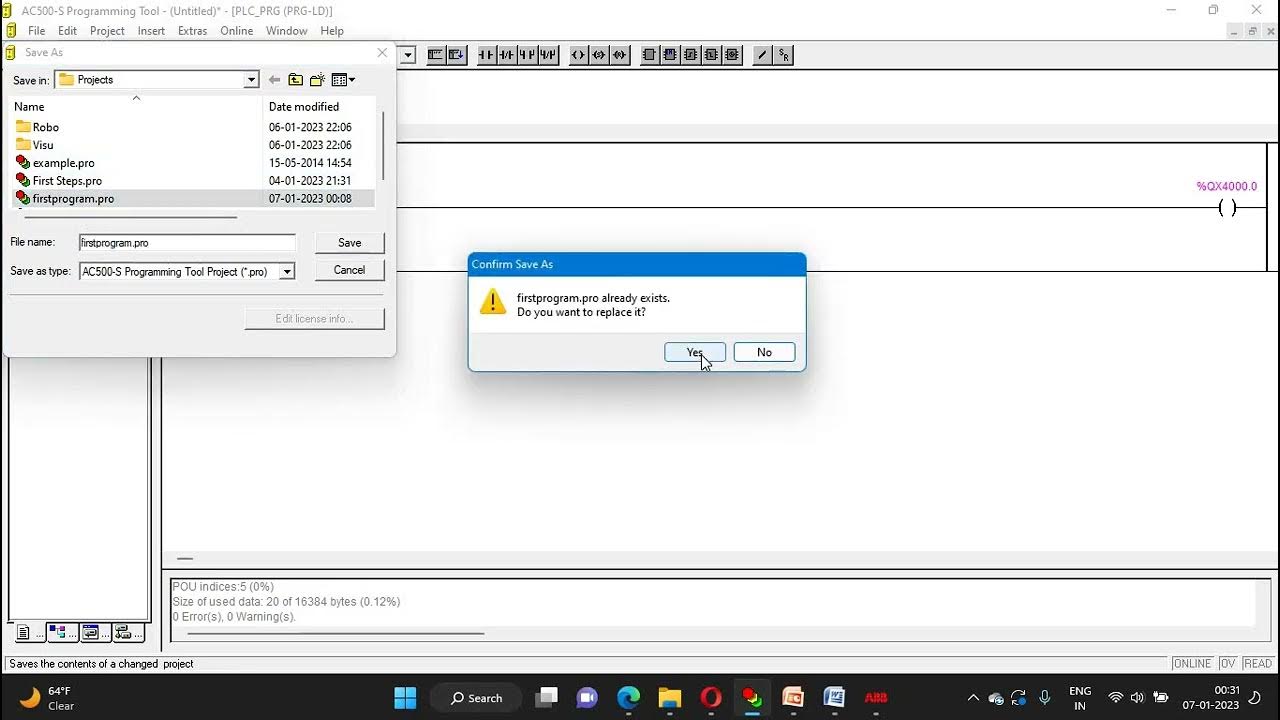Insert a function block box

649,55
